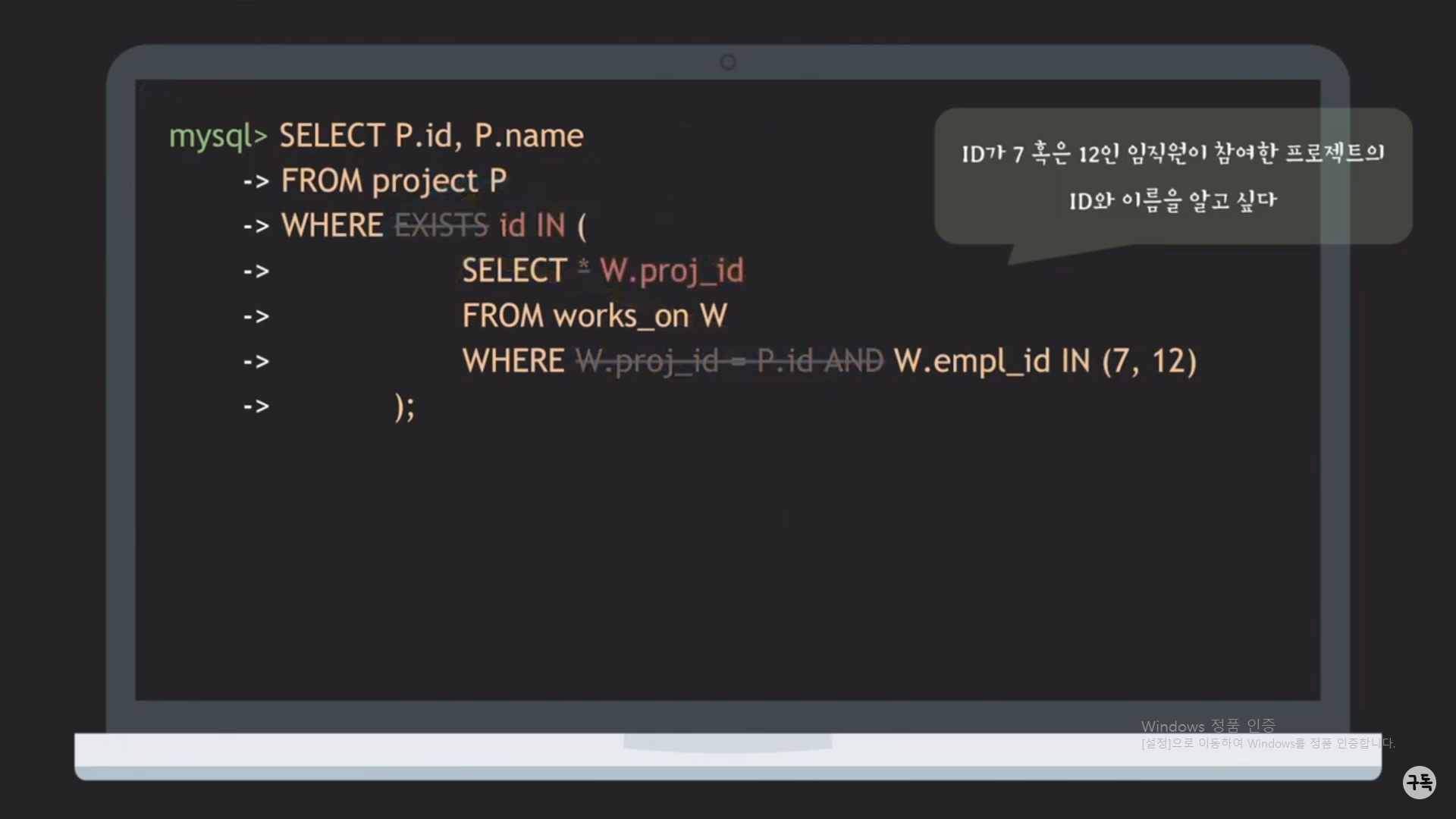
Task: Click the 'SELECT P.id, P.name' text
Action: click(431, 136)
